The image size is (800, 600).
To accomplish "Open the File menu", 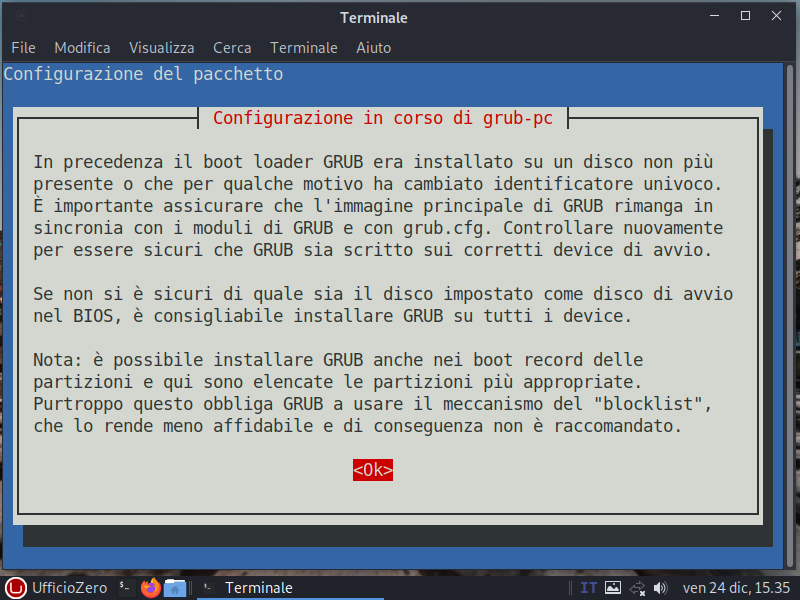I will (23, 47).
